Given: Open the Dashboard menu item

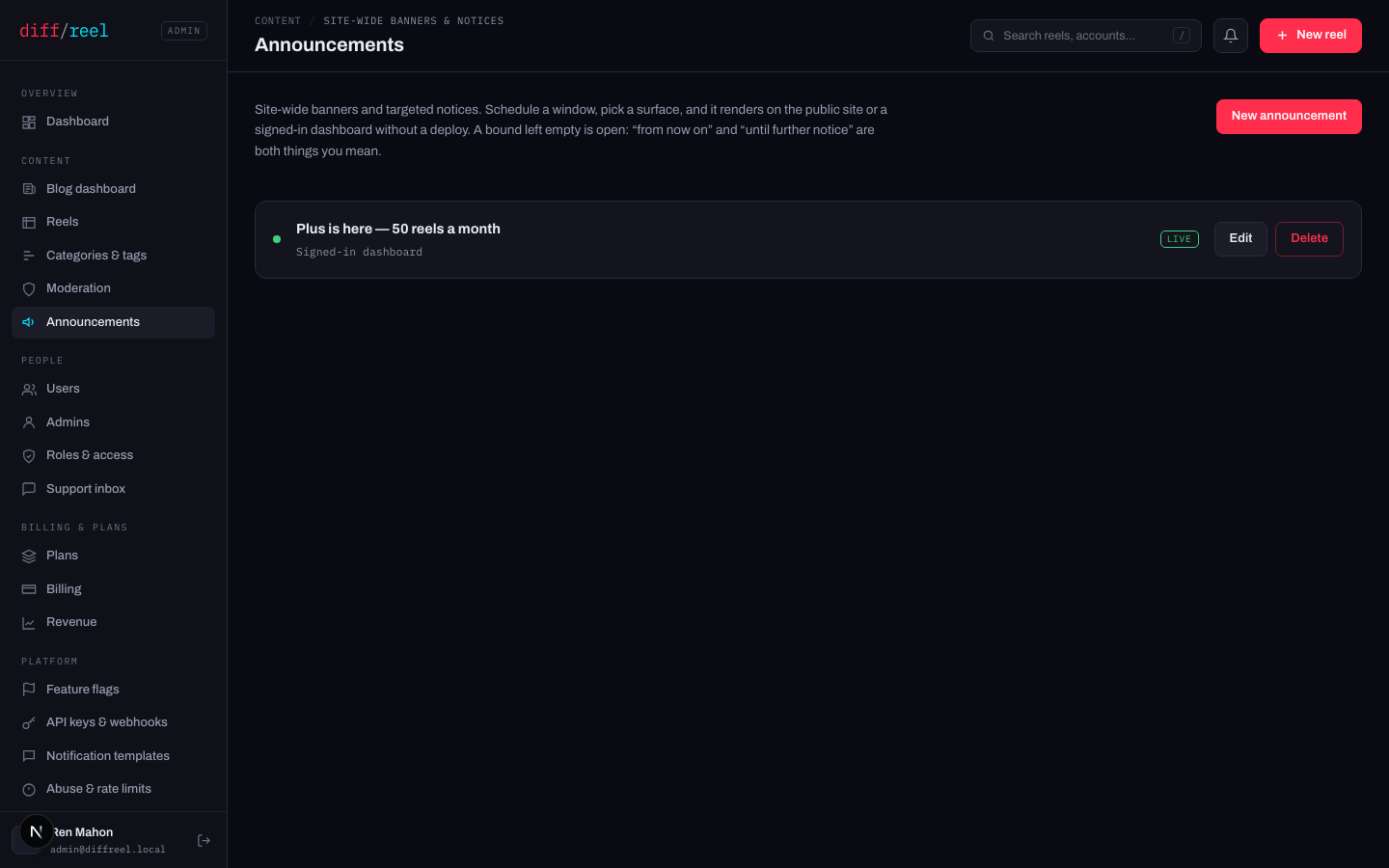Looking at the screenshot, I should (113, 122).
